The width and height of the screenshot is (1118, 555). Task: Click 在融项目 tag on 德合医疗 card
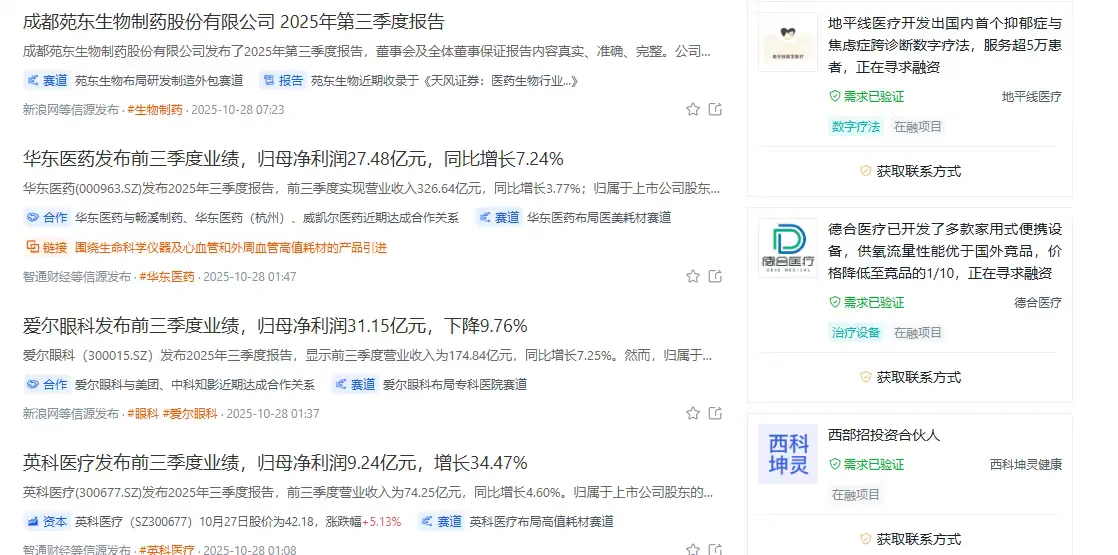(918, 332)
